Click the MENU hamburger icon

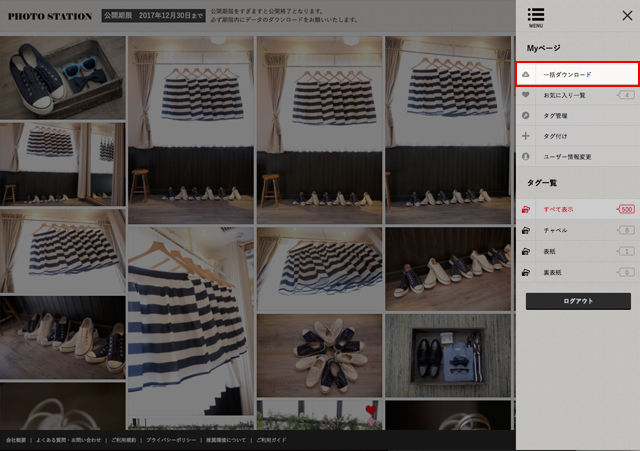(x=536, y=16)
